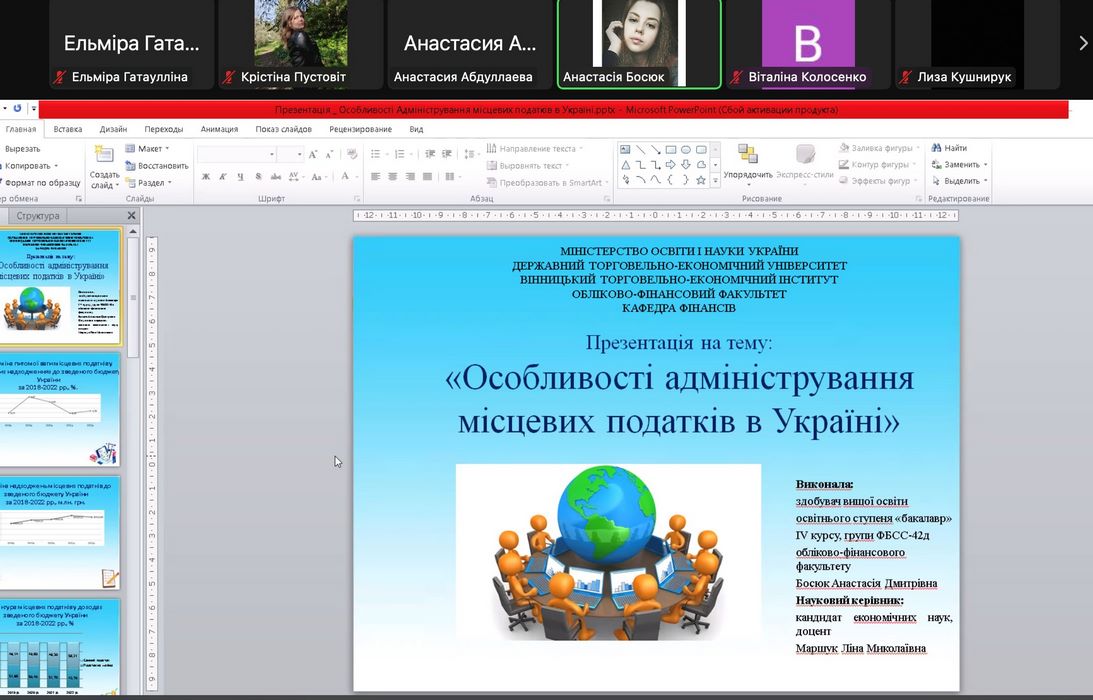The width and height of the screenshot is (1093, 700).
Task: Select the second slide thumbnail with line chart
Action: pos(62,408)
